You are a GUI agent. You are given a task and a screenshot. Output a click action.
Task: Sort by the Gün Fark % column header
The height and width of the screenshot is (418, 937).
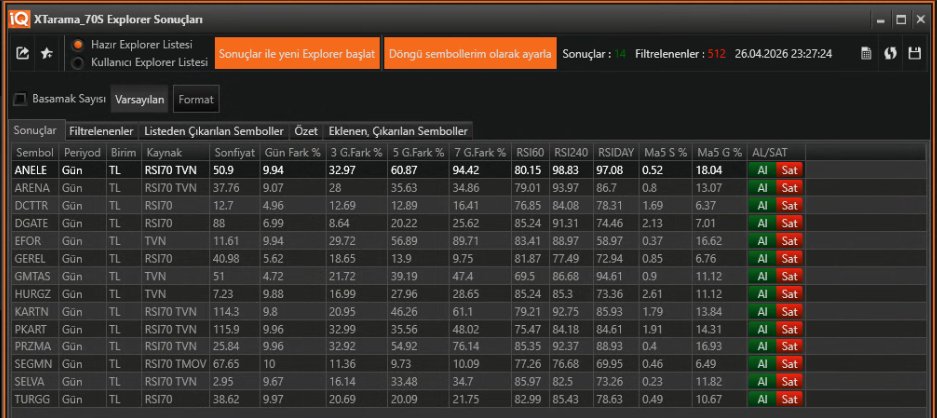pyautogui.click(x=292, y=152)
